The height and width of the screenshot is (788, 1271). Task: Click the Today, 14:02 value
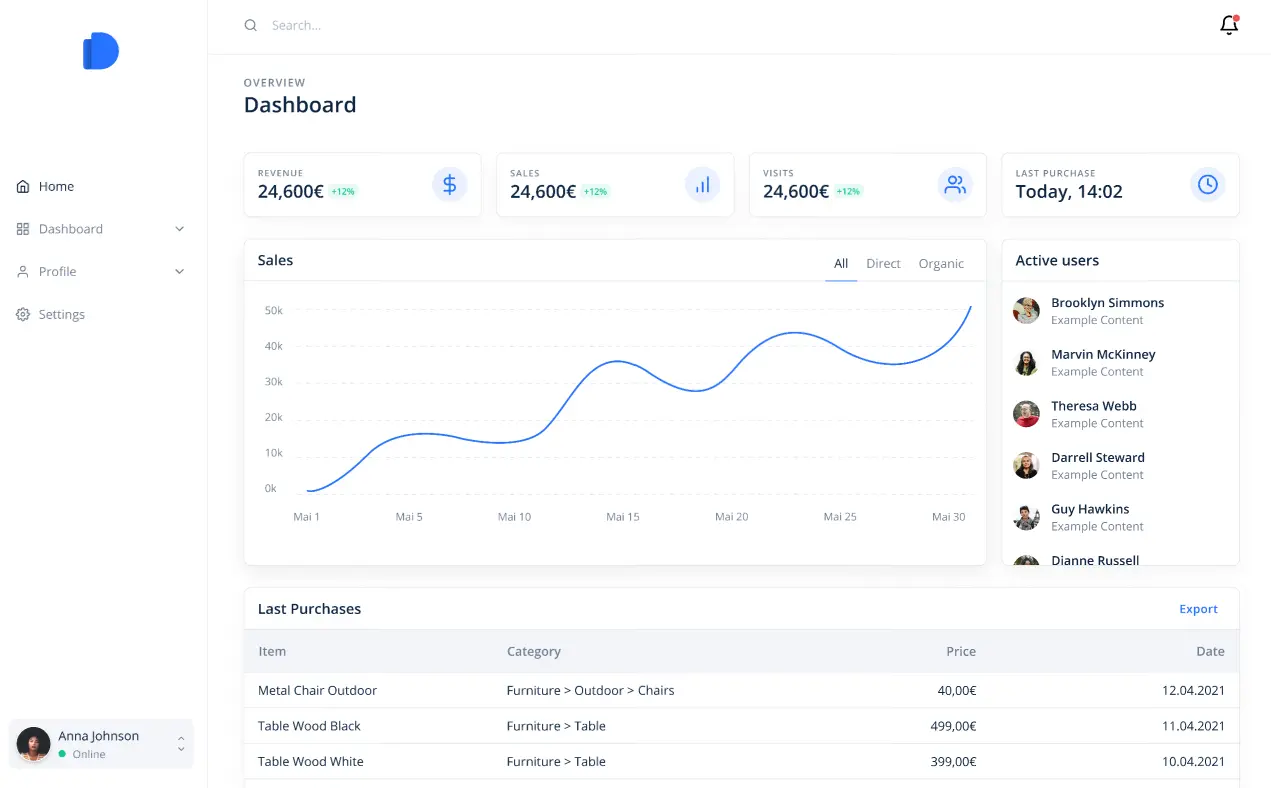click(x=1069, y=192)
